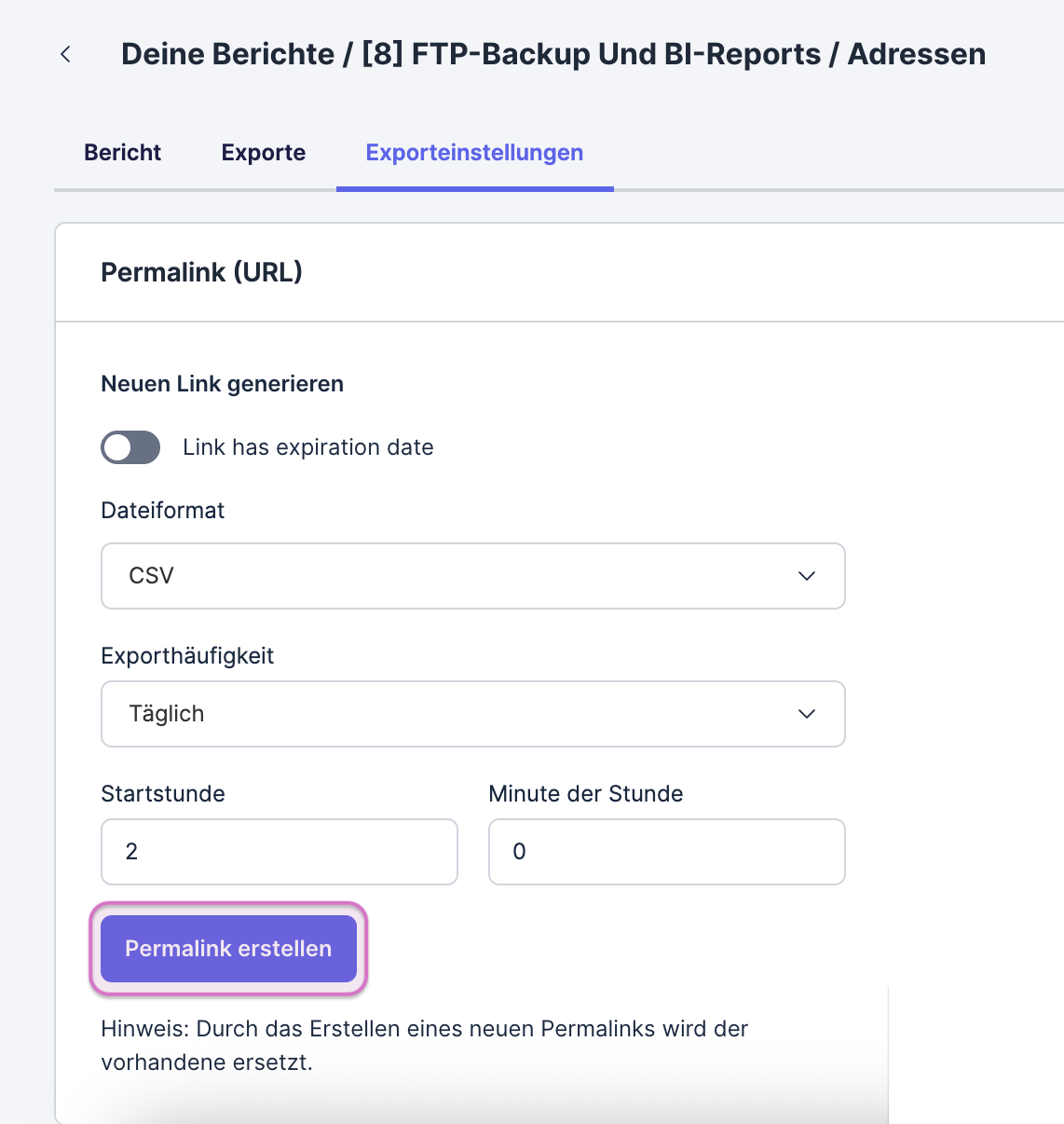The width and height of the screenshot is (1064, 1124).
Task: Open the Exporte tab
Action: pos(264,153)
